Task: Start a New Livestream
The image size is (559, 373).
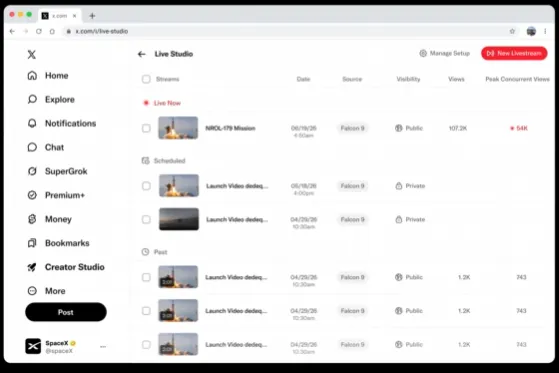Action: (514, 53)
